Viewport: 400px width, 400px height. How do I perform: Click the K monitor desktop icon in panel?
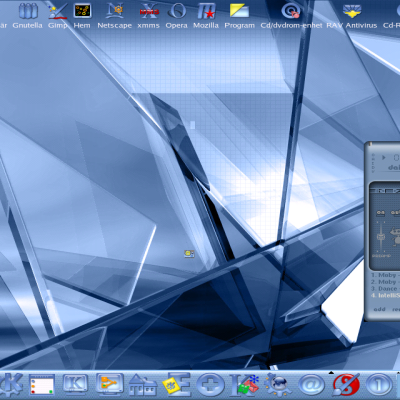[75, 384]
